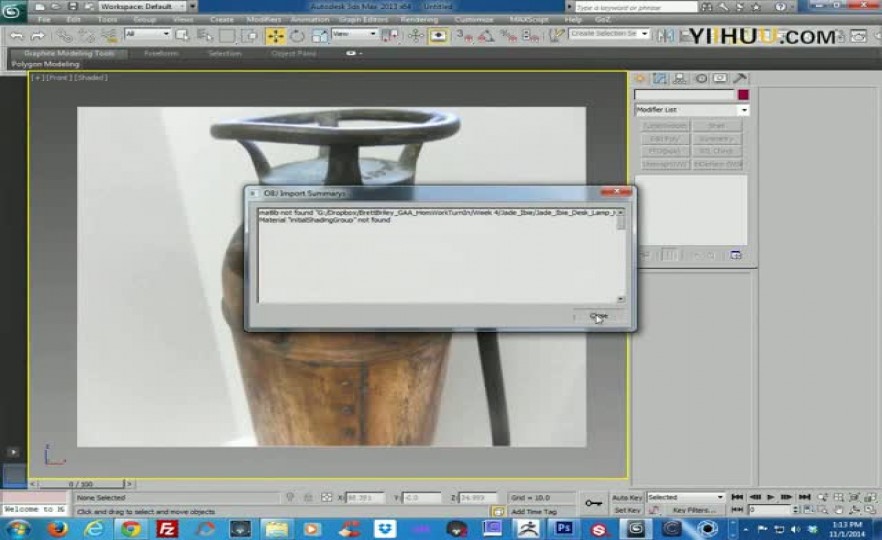Open the selection filter dropdown showing All
Screen dimensions: 882x540
(147, 34)
